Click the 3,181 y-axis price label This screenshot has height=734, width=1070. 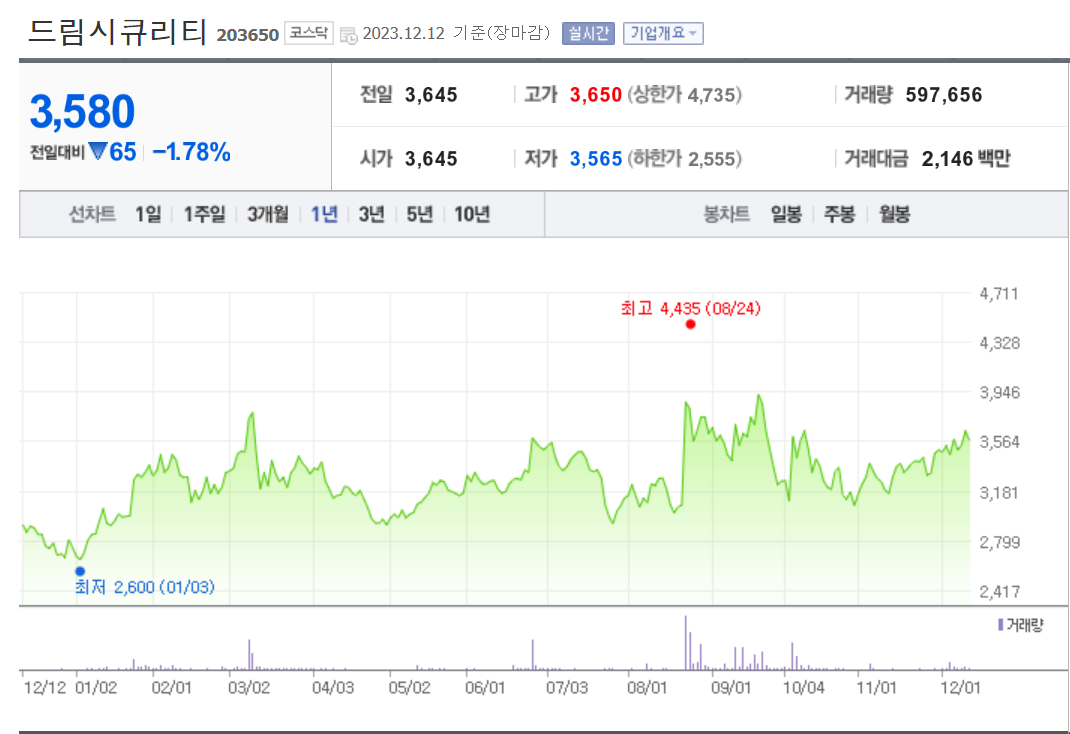999,493
